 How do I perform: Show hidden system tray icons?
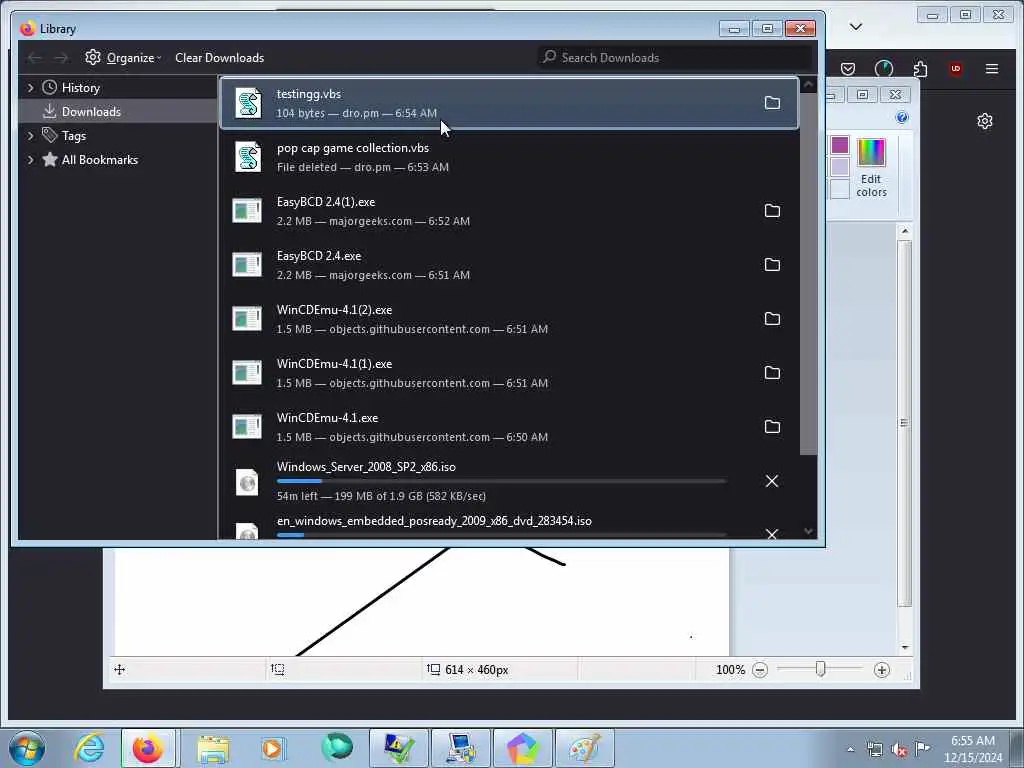(850, 749)
